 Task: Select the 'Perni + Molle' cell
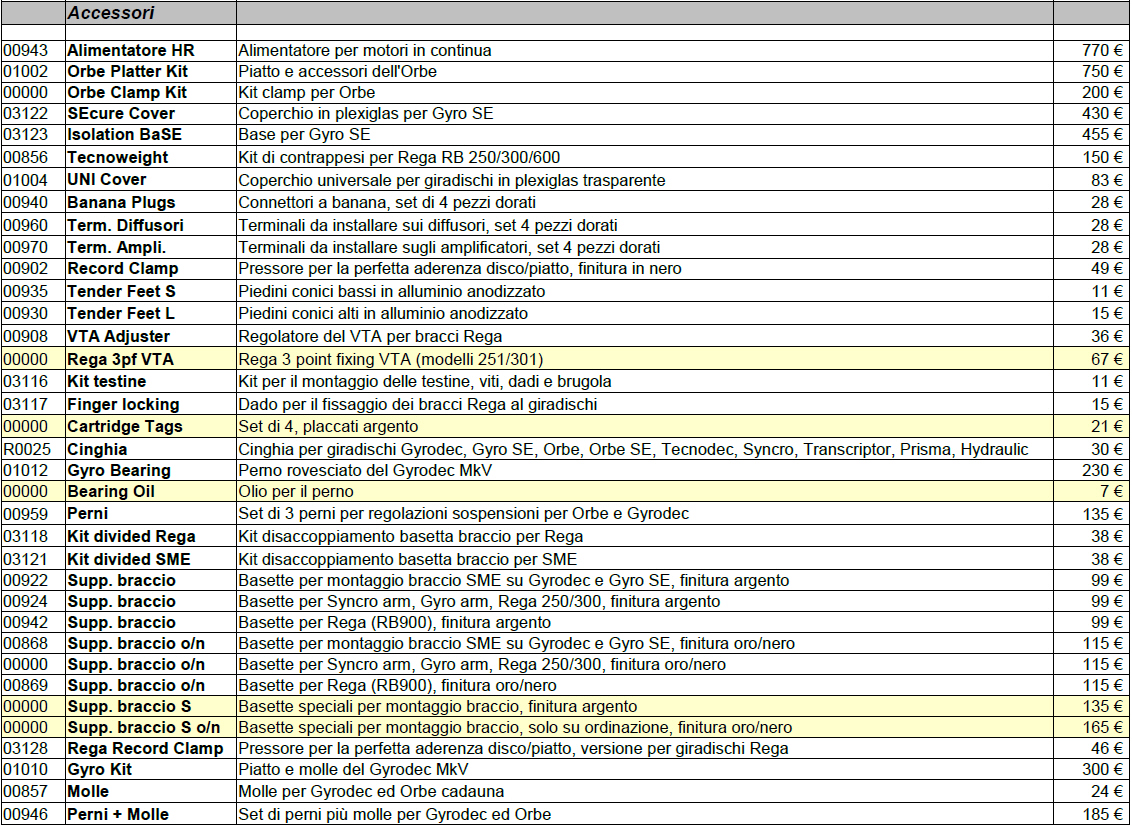[x=151, y=814]
